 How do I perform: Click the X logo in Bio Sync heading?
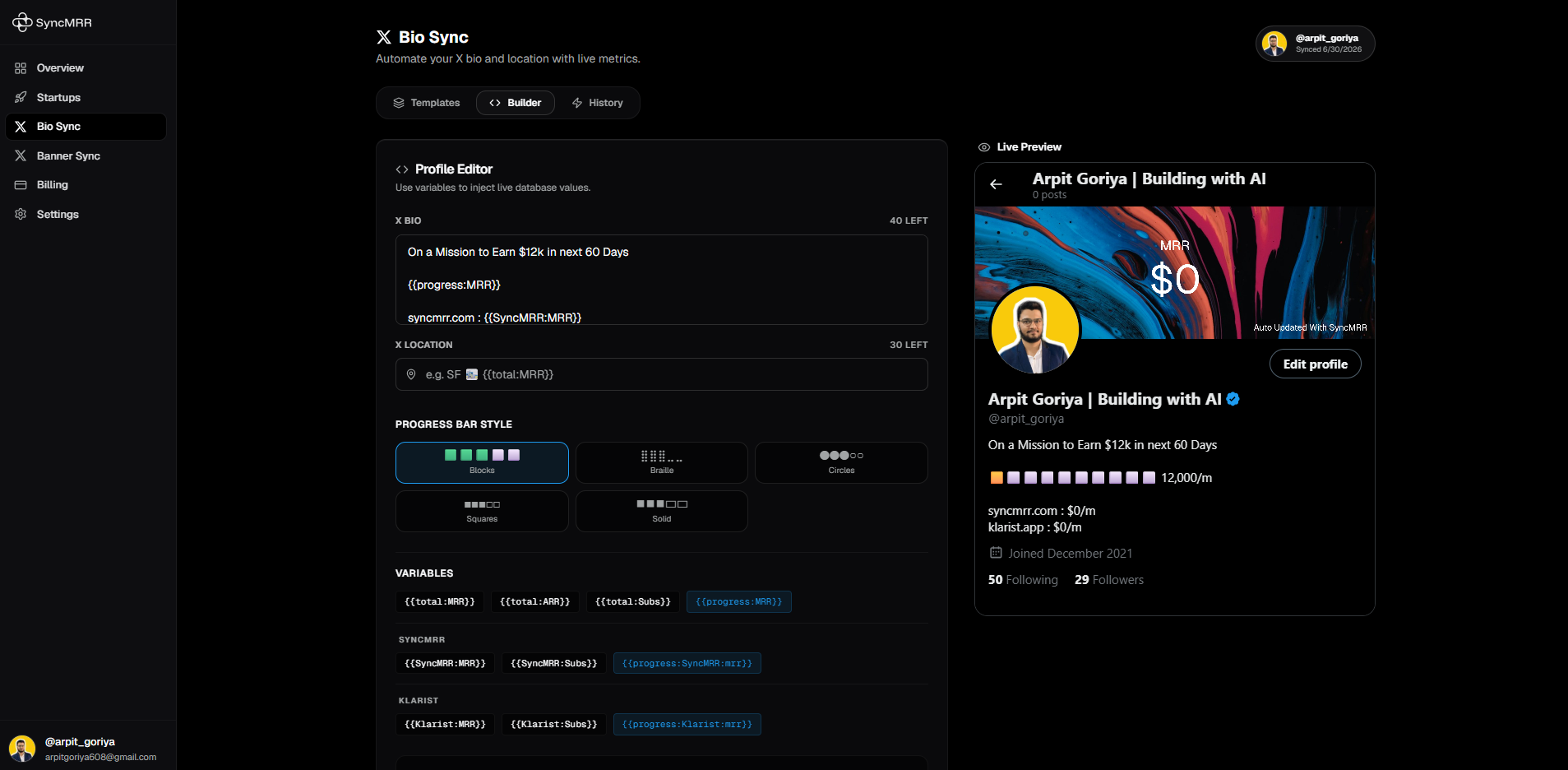pyautogui.click(x=384, y=37)
